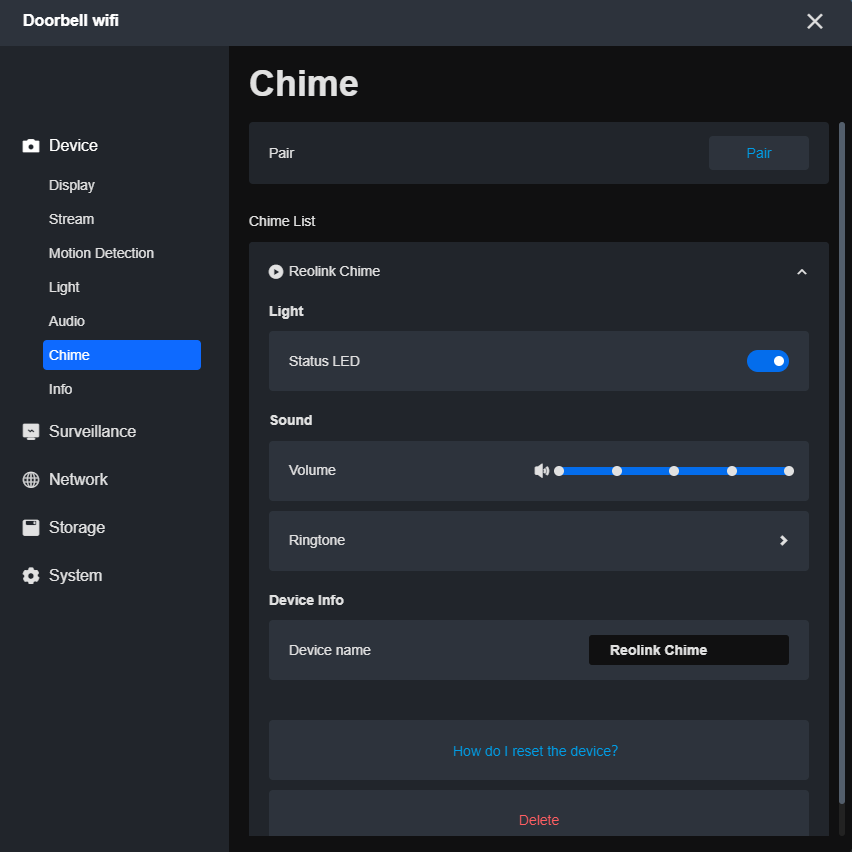Click the Surveillance monitor icon
852x852 pixels.
[x=31, y=431]
